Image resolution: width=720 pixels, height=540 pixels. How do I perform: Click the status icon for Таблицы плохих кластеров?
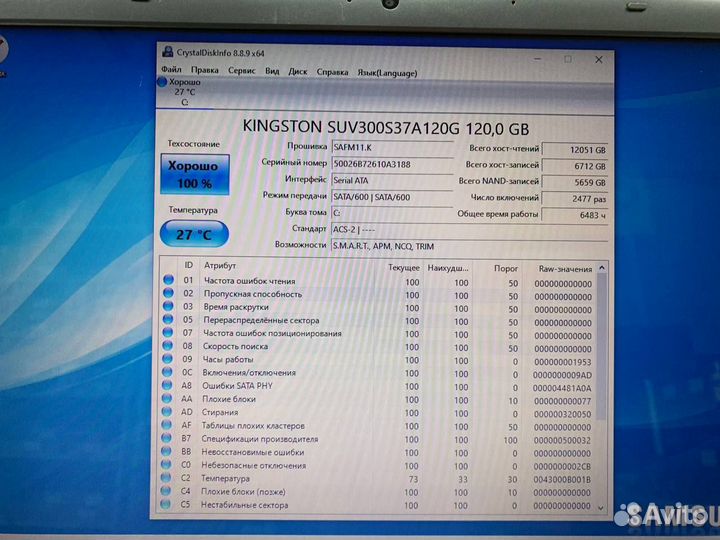point(167,425)
